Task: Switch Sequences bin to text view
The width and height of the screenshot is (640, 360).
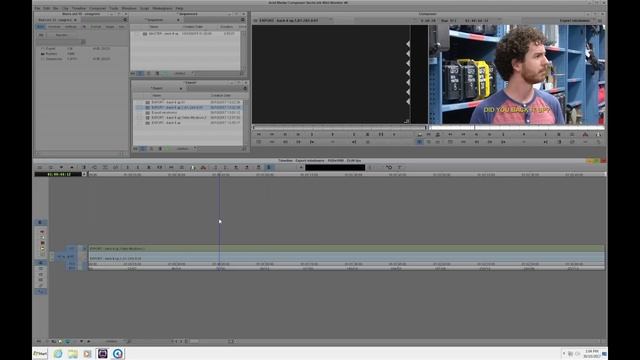Action: tap(140, 73)
